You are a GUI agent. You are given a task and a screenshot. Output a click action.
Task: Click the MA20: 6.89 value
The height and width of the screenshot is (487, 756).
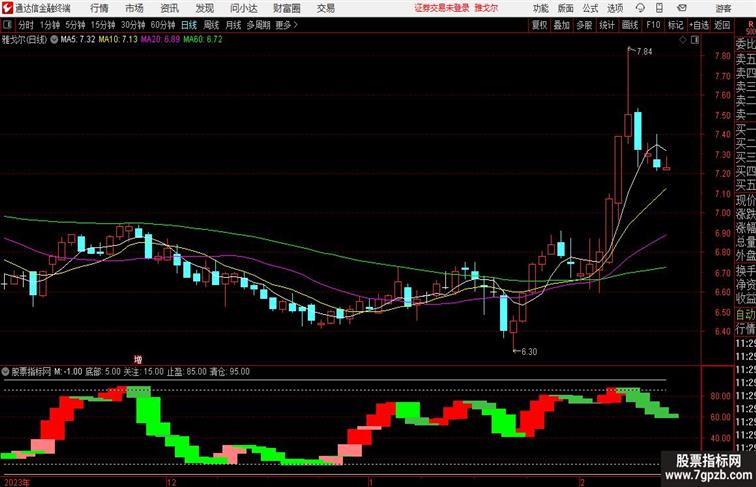[x=160, y=40]
